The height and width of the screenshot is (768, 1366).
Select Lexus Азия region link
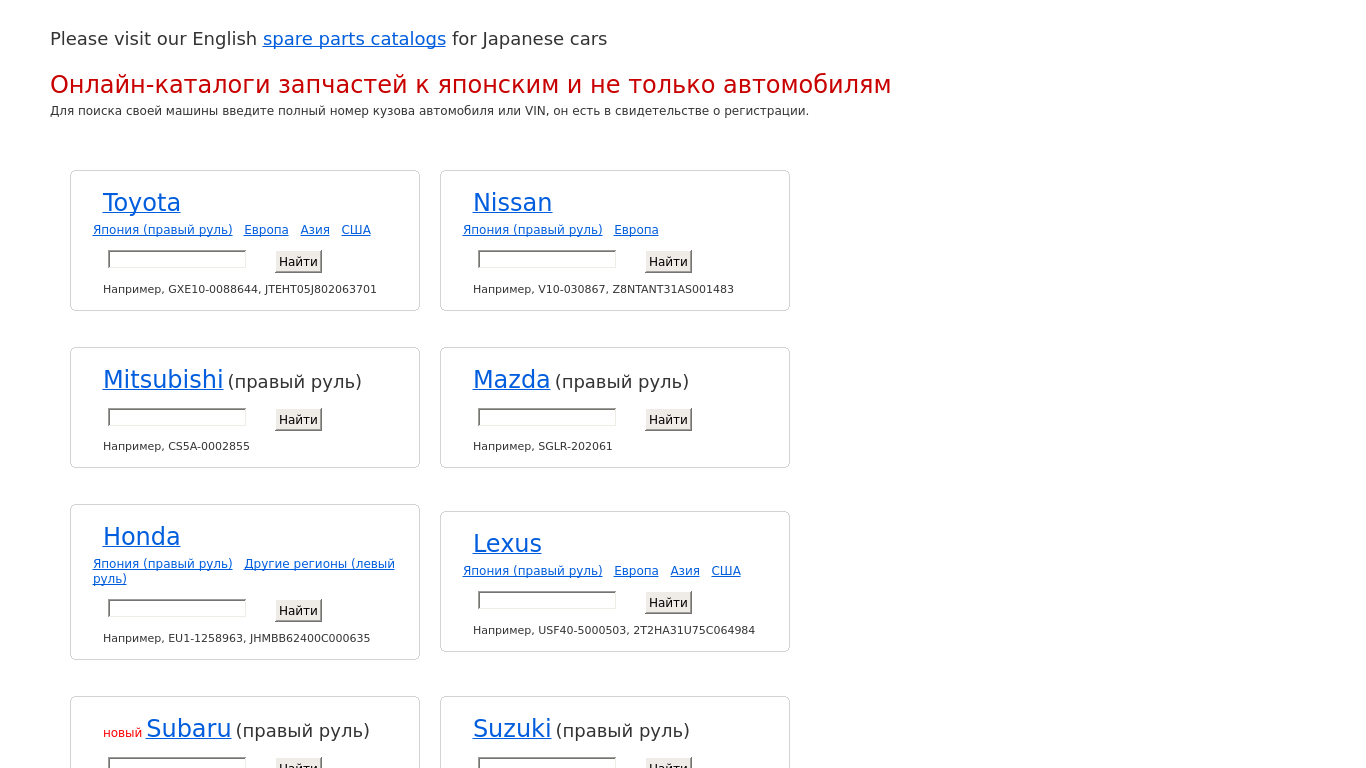coord(685,571)
